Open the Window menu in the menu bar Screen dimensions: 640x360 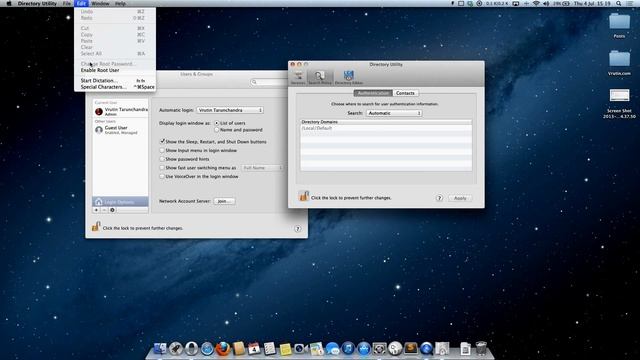click(x=100, y=3)
